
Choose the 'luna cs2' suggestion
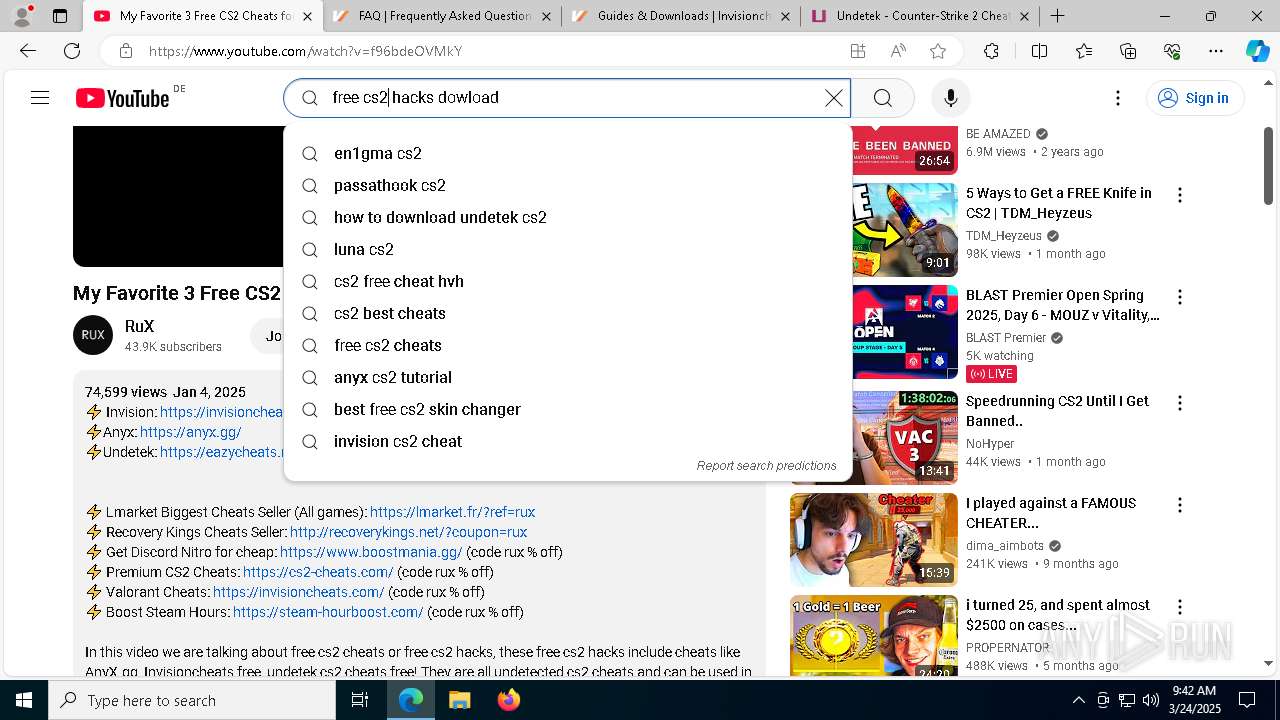[568, 249]
